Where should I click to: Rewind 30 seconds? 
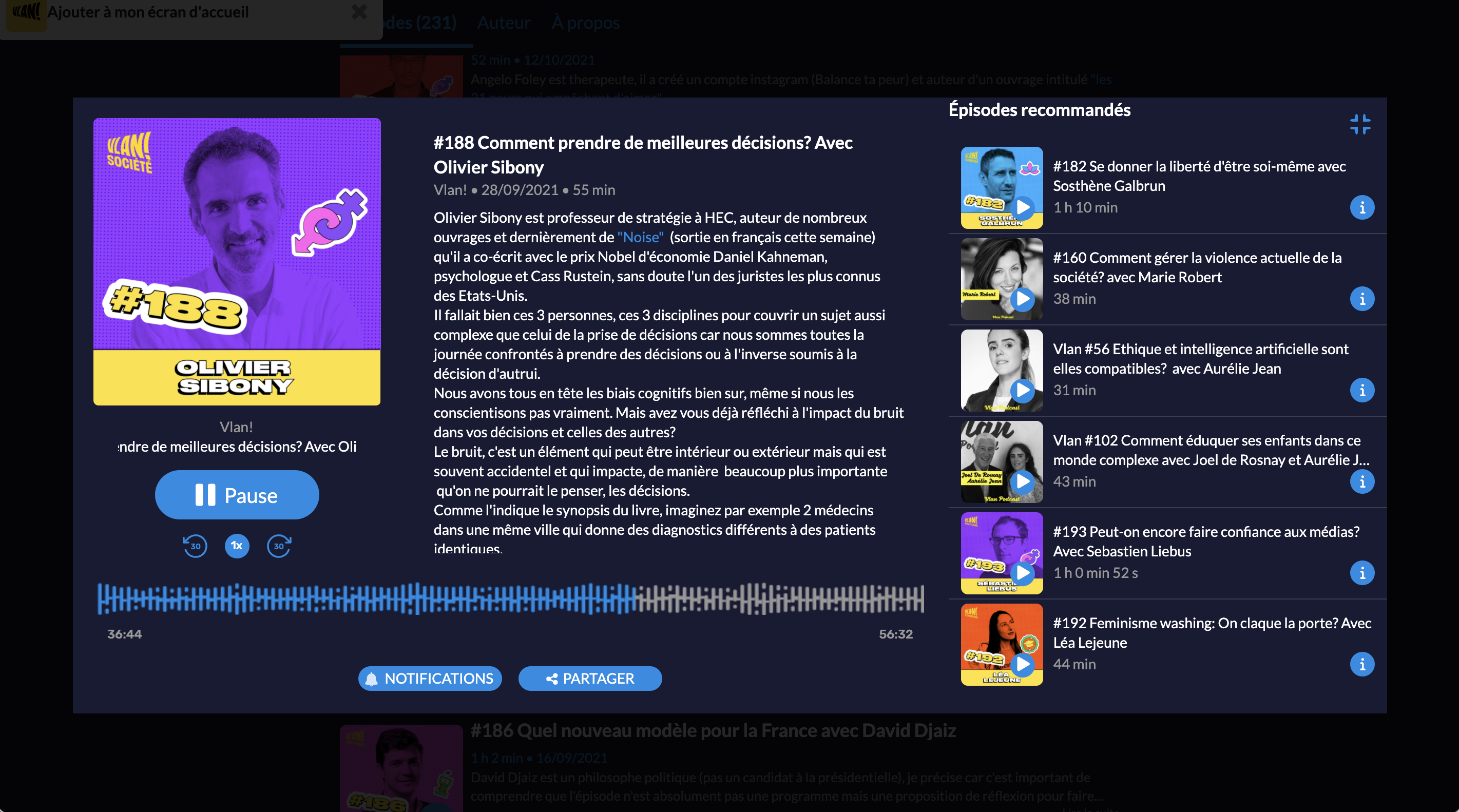coord(195,546)
